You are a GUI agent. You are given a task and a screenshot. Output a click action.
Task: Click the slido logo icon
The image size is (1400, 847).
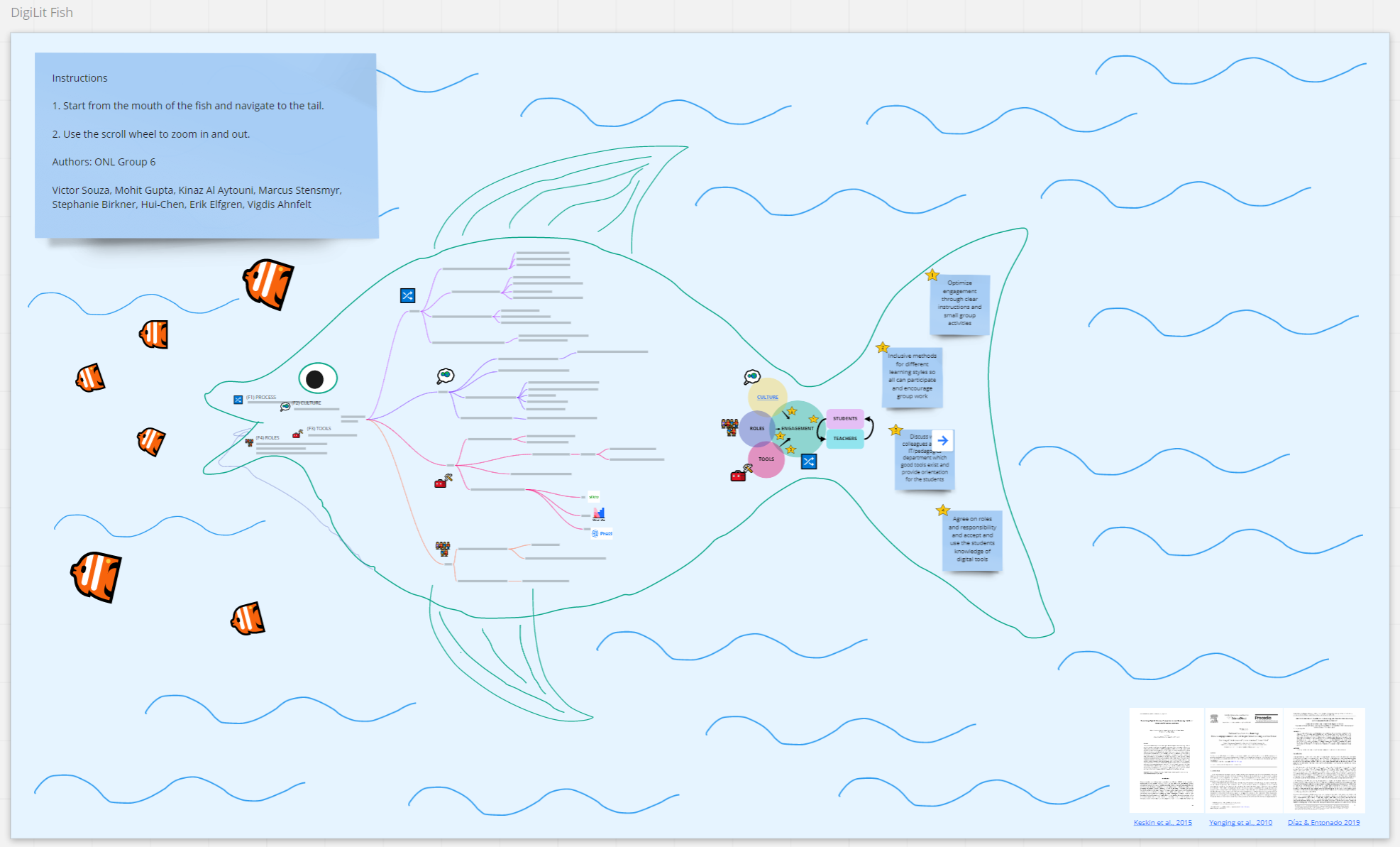595,497
